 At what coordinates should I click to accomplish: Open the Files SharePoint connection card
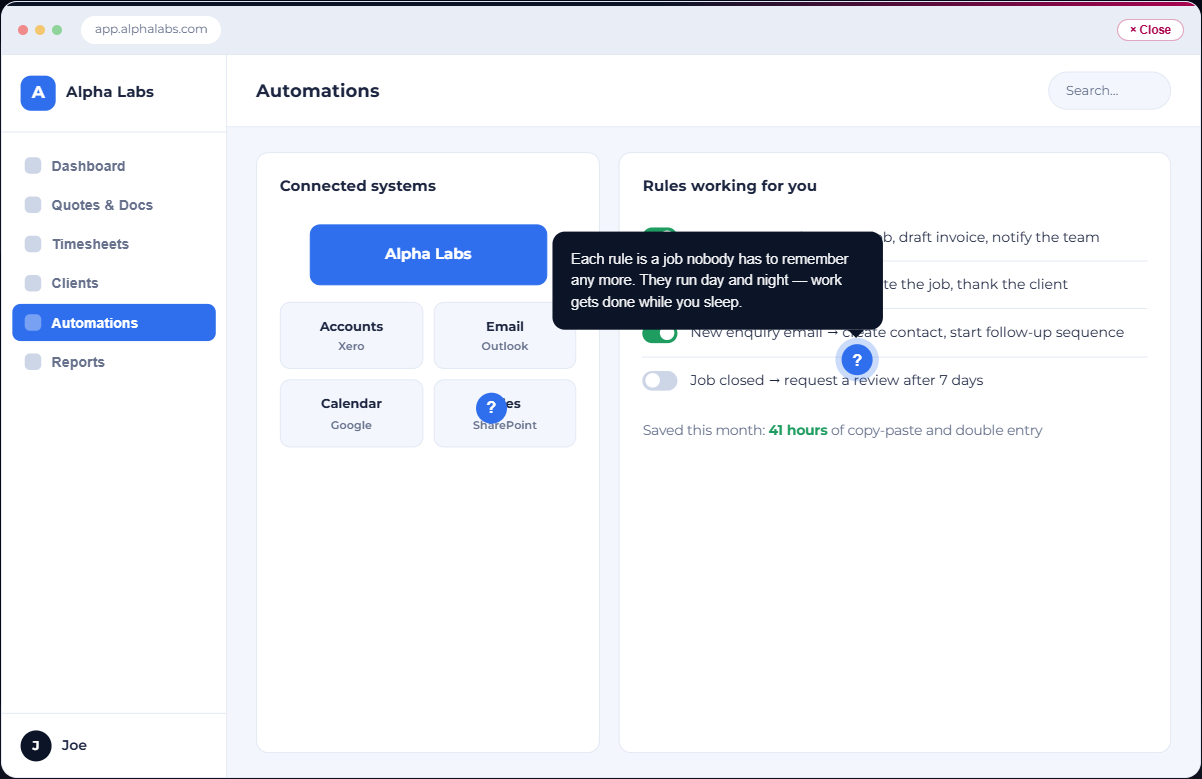(505, 413)
